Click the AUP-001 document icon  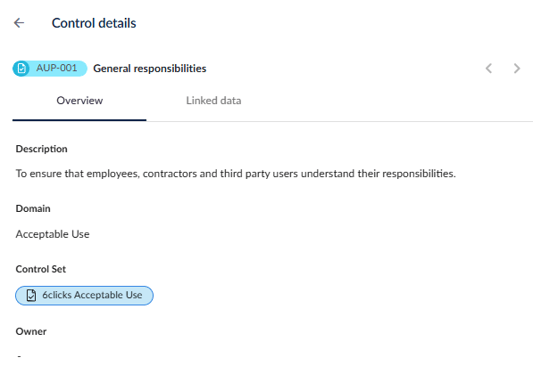(21, 68)
